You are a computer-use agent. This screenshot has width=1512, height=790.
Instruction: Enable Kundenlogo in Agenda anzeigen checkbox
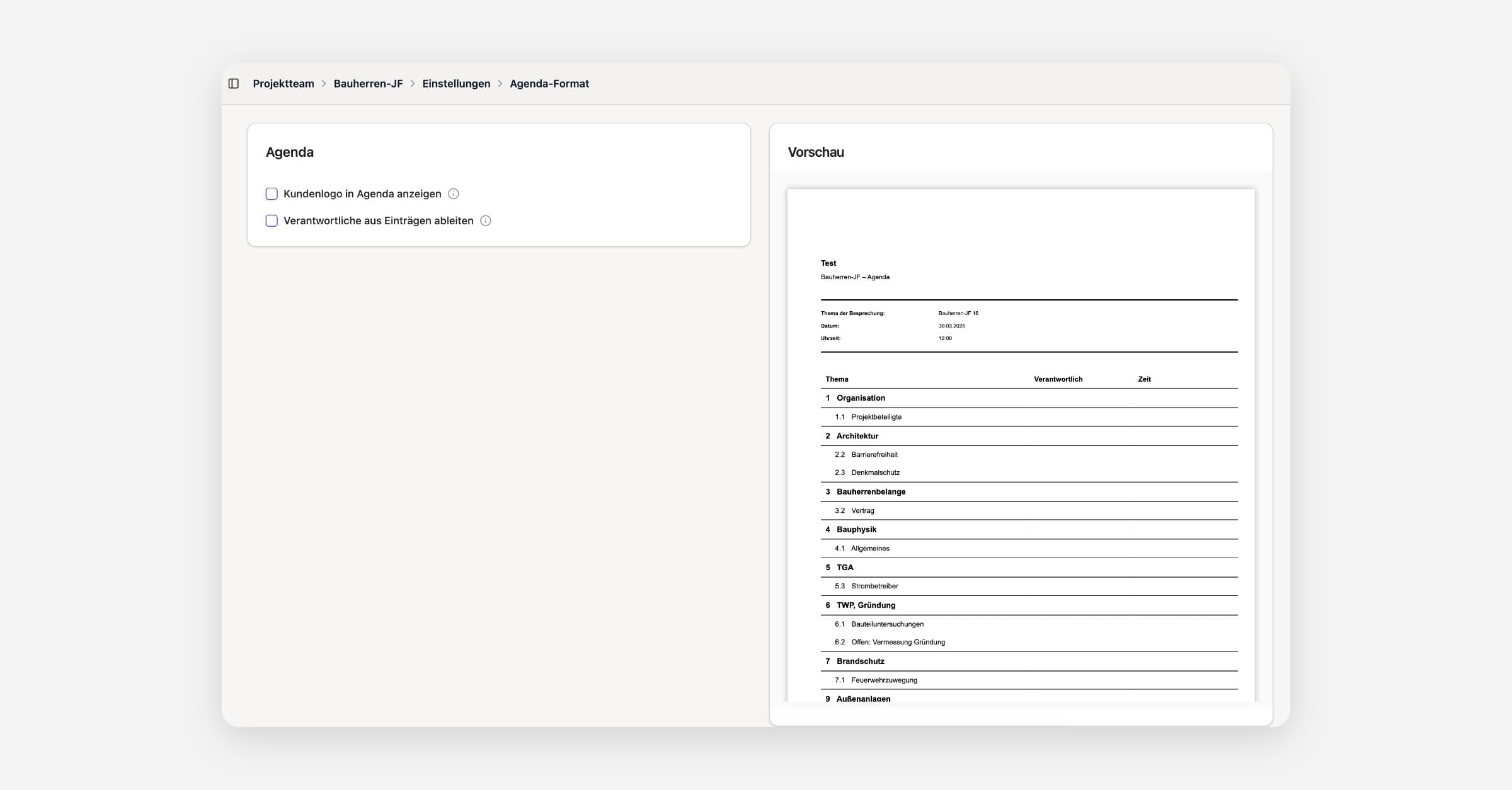tap(272, 194)
